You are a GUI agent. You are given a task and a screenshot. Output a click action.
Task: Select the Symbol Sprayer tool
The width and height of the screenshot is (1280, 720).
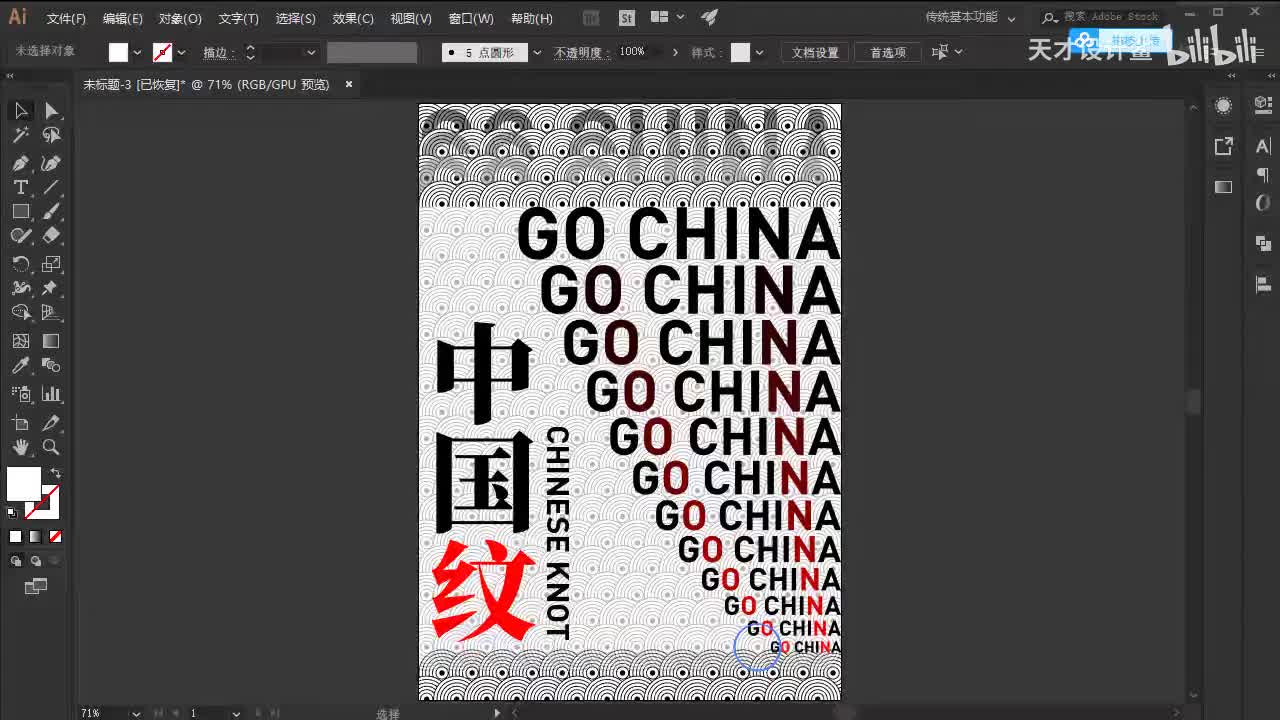(x=20, y=394)
